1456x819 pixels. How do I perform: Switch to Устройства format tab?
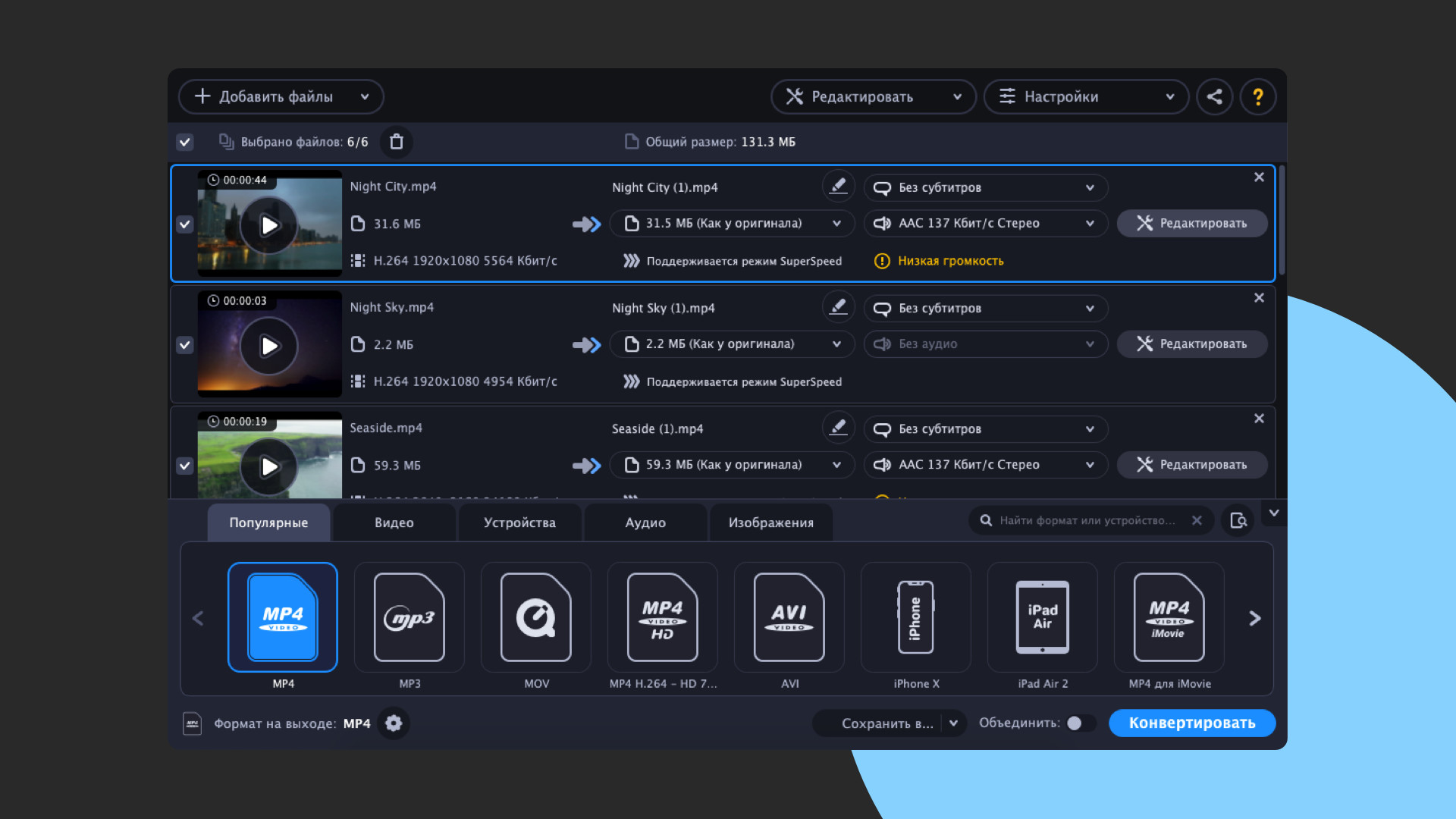[519, 522]
